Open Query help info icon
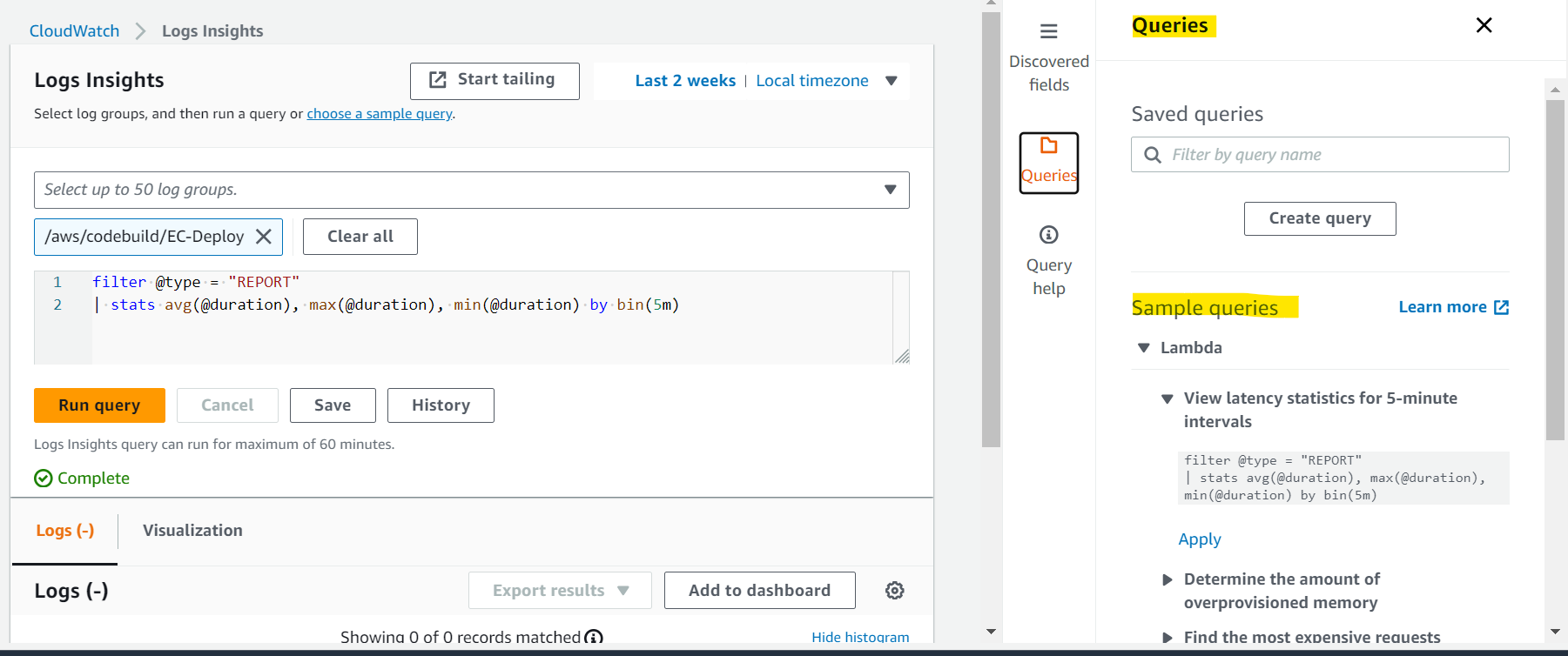This screenshot has height=656, width=1568. click(x=1048, y=235)
